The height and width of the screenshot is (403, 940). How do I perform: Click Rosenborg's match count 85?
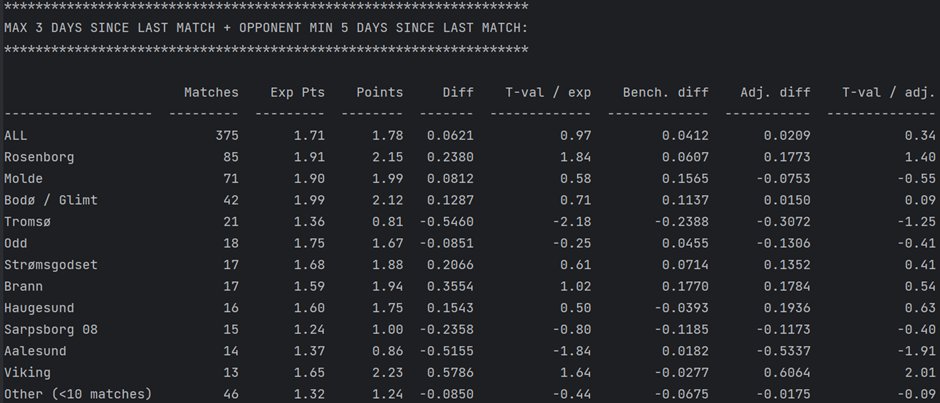point(231,157)
